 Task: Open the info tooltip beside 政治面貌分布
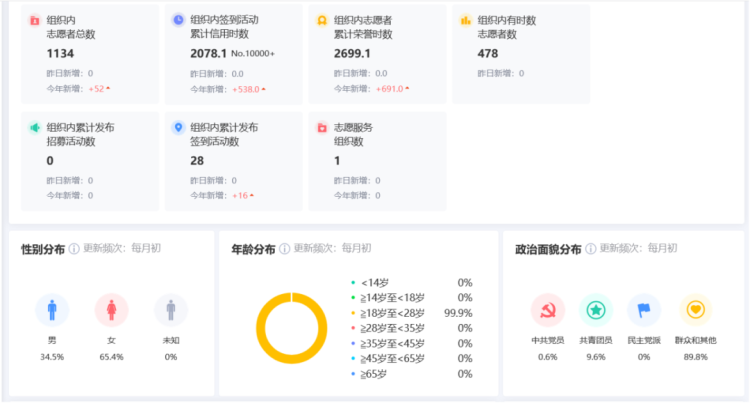[591, 249]
